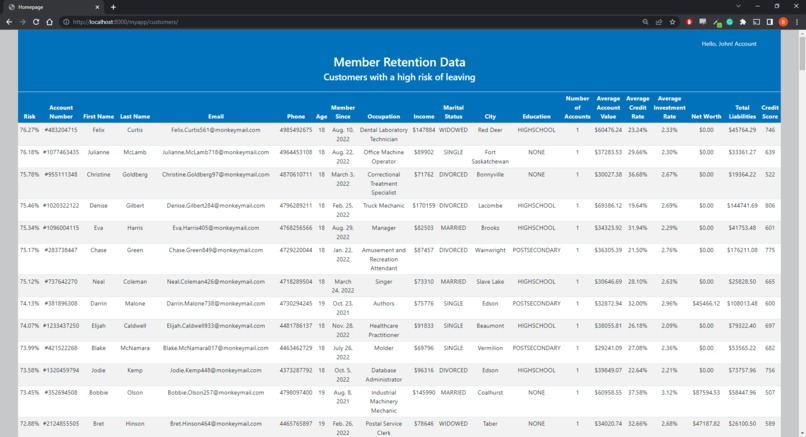806x437 pixels.
Task: Select the Homepage browser tab
Action: pos(53,7)
